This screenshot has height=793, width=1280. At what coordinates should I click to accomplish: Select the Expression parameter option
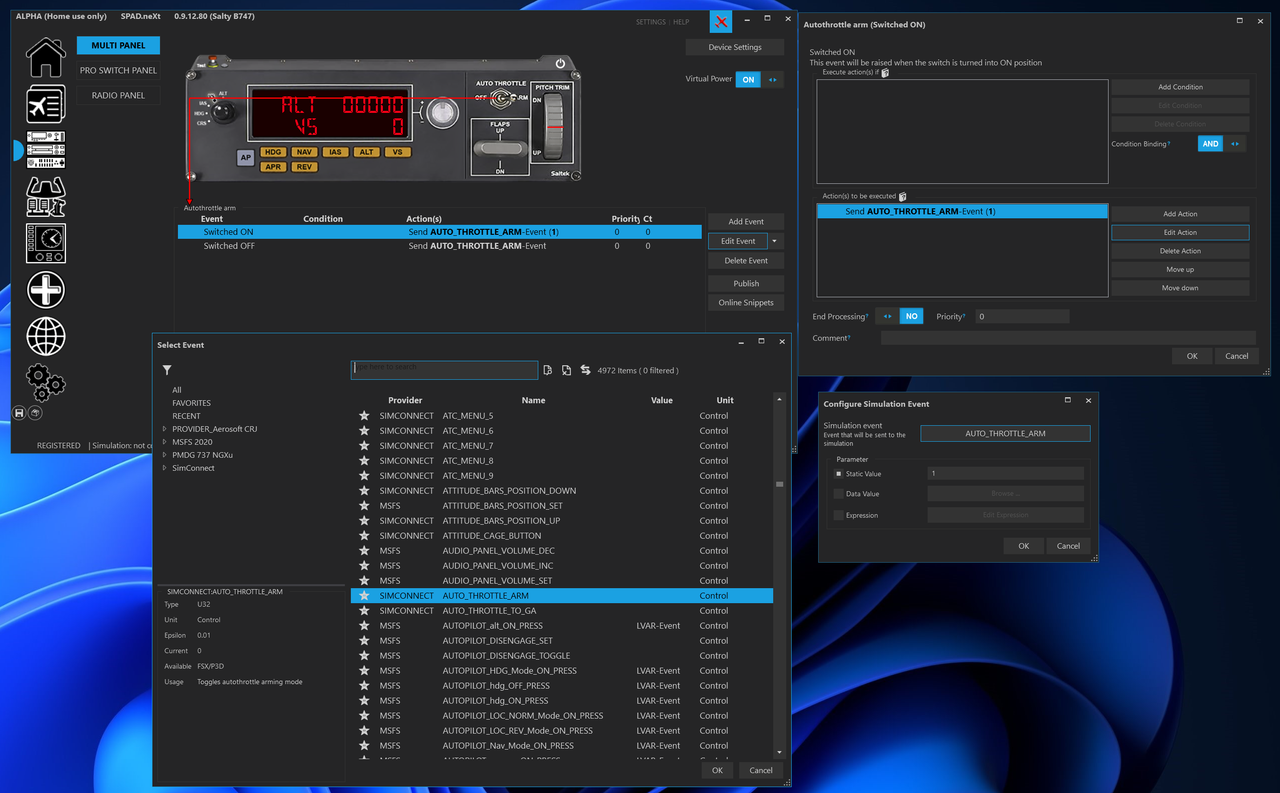[839, 515]
